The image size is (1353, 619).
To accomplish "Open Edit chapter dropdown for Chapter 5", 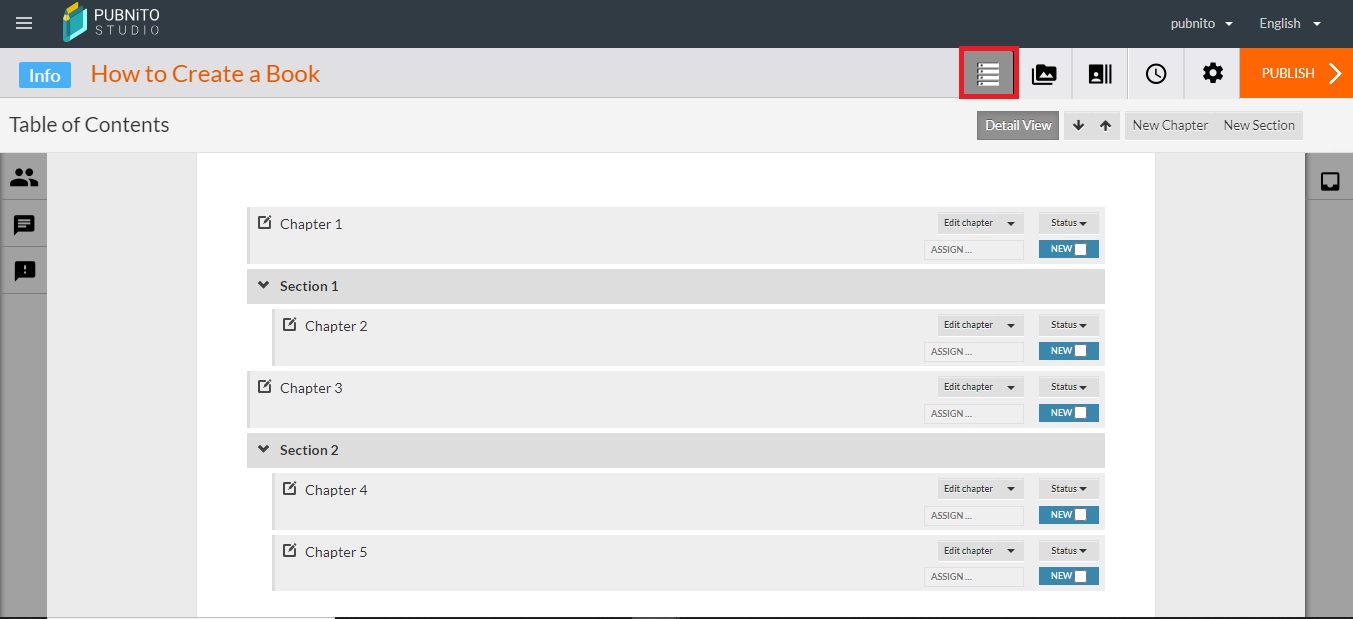I will (980, 551).
